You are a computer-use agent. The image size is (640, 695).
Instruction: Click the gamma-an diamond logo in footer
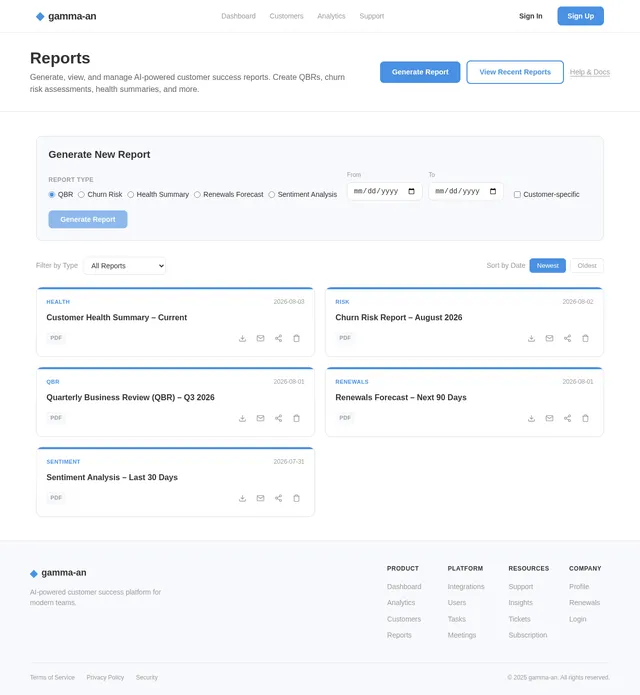(x=34, y=574)
